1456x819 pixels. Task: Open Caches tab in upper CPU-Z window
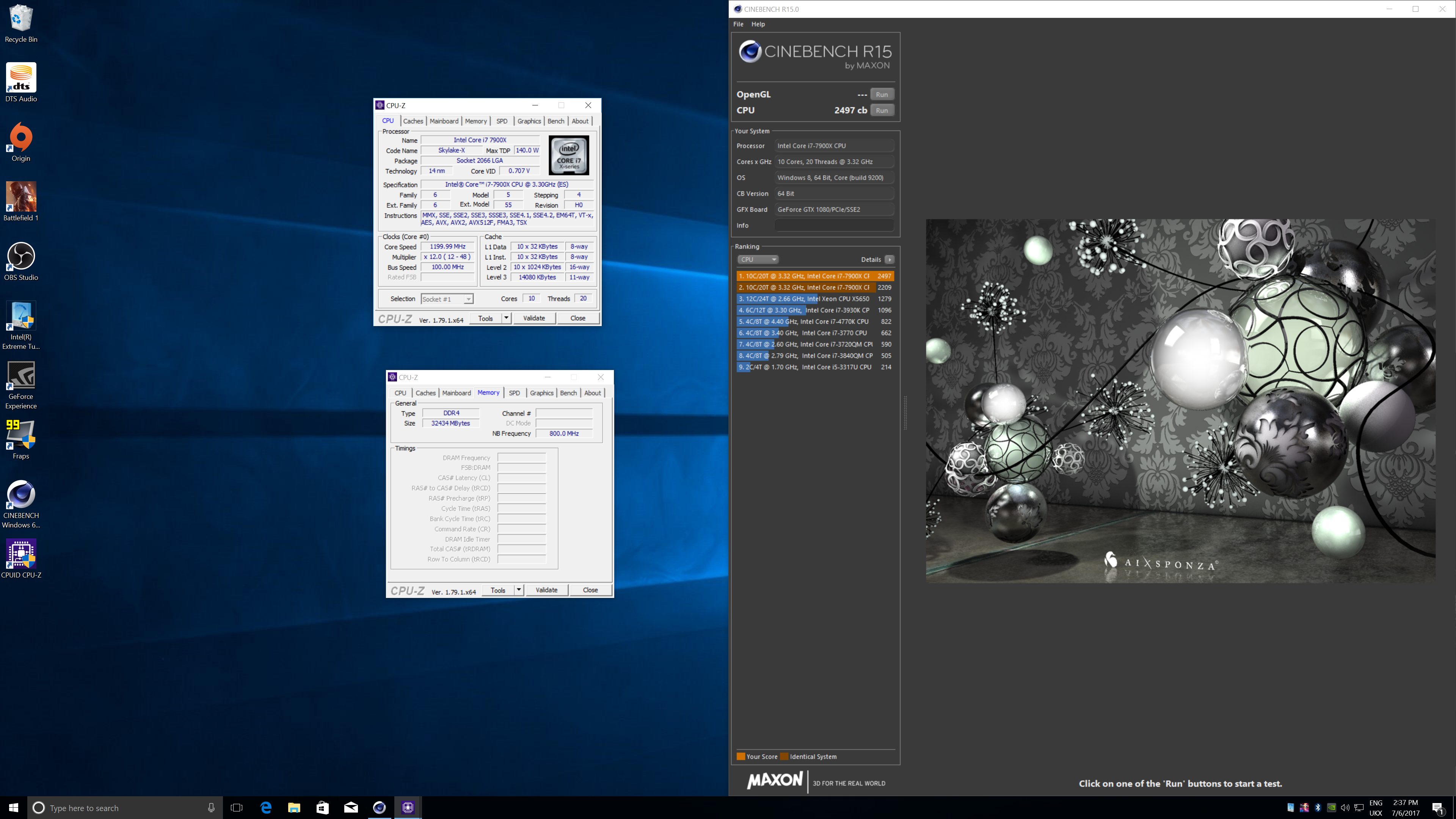click(413, 121)
